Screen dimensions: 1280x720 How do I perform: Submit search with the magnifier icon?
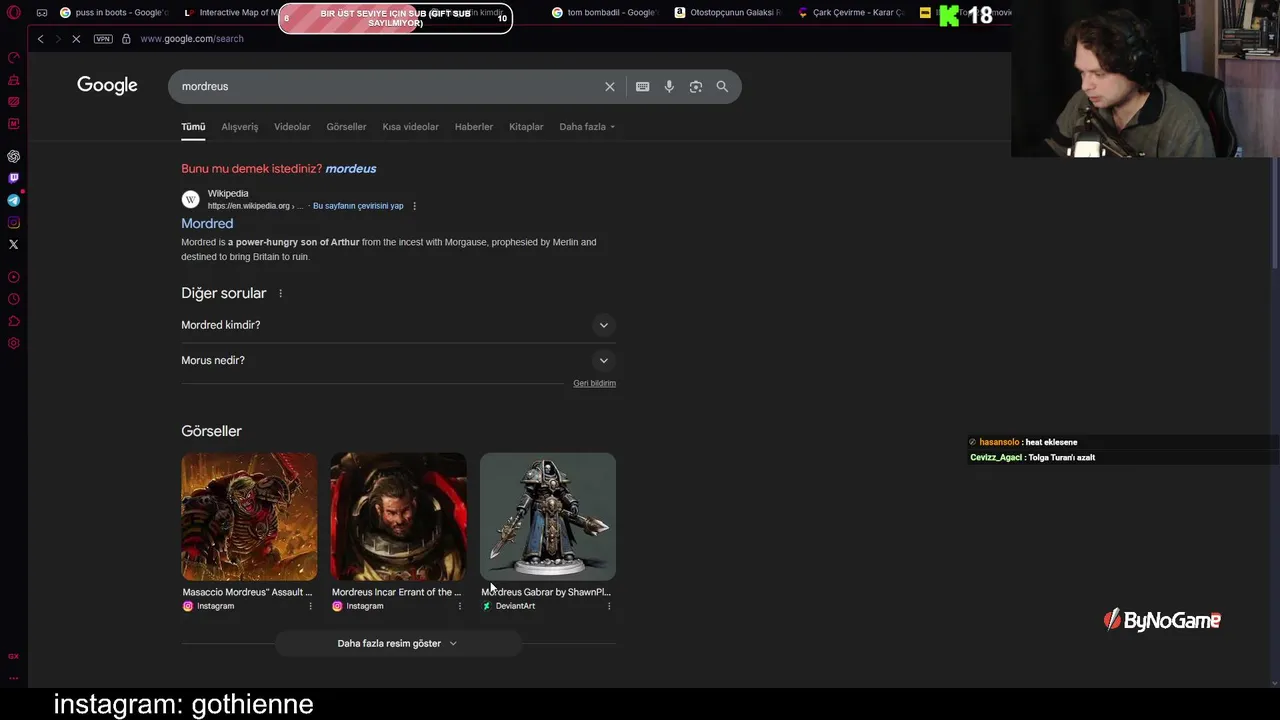point(722,87)
